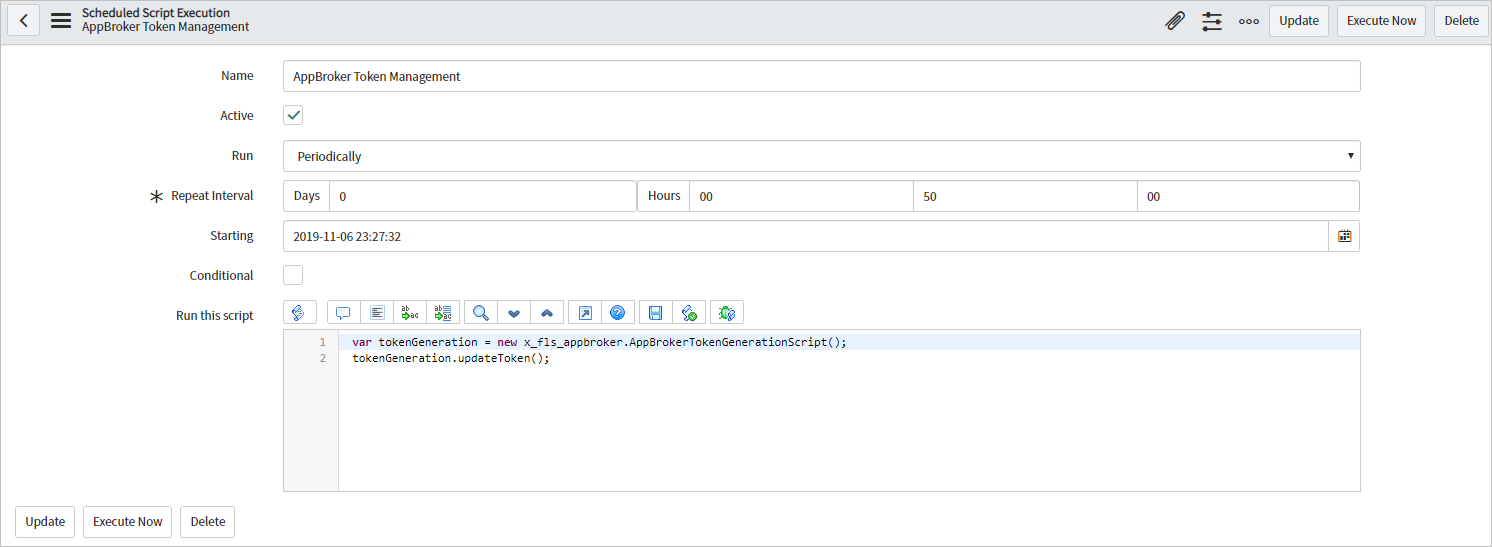Click the Replace icon
This screenshot has width=1492, height=547.
[x=409, y=312]
